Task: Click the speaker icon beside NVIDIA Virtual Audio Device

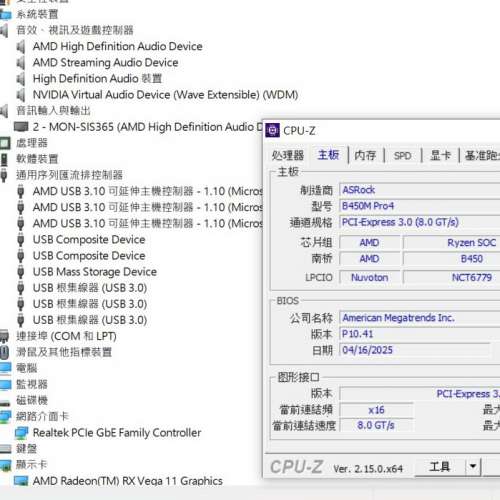Action: [21, 95]
